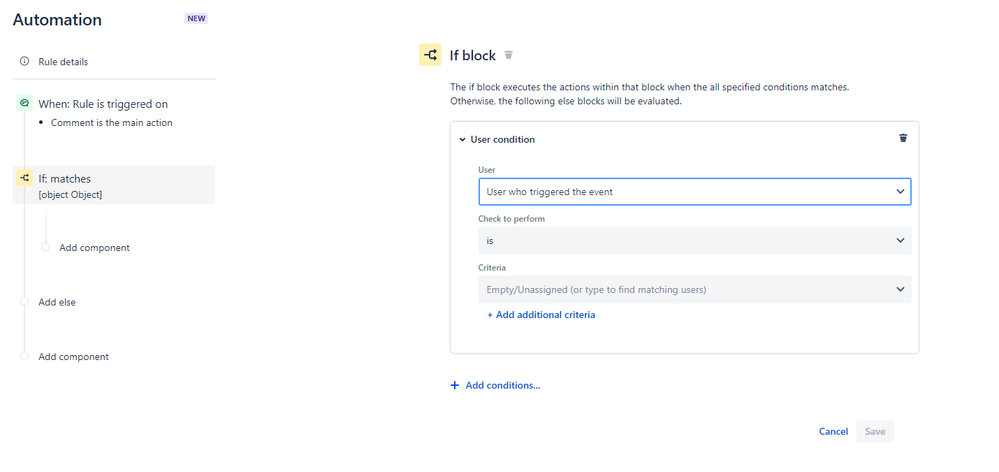
Task: Select the 'When: Rule is triggered on' step
Action: 103,104
